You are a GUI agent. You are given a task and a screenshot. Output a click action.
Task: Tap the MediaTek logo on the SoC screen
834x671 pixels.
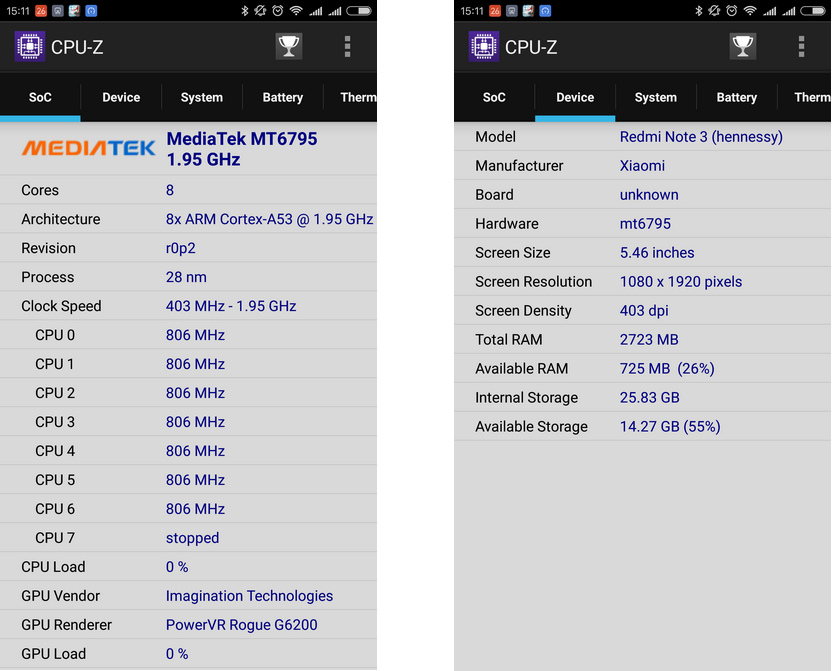tap(88, 148)
